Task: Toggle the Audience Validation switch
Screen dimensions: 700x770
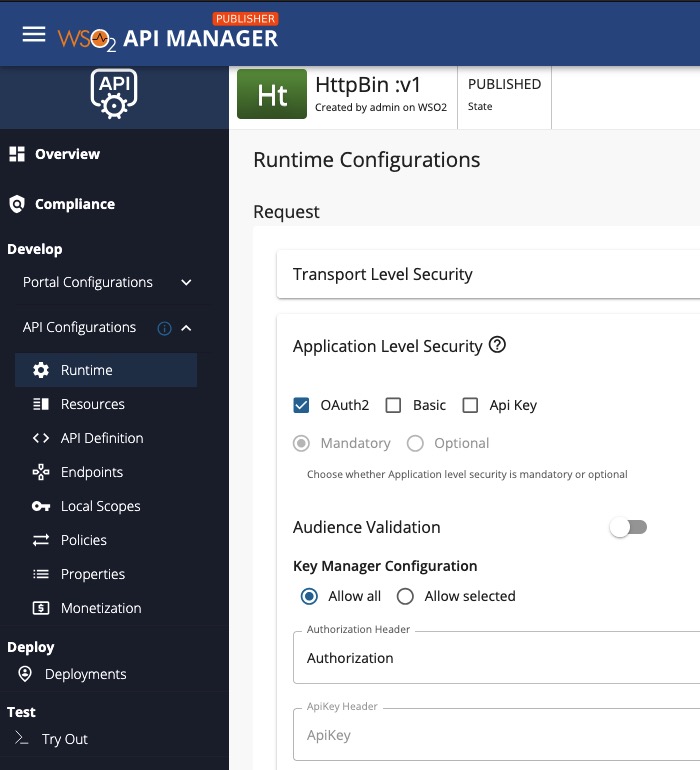Action: pyautogui.click(x=628, y=527)
